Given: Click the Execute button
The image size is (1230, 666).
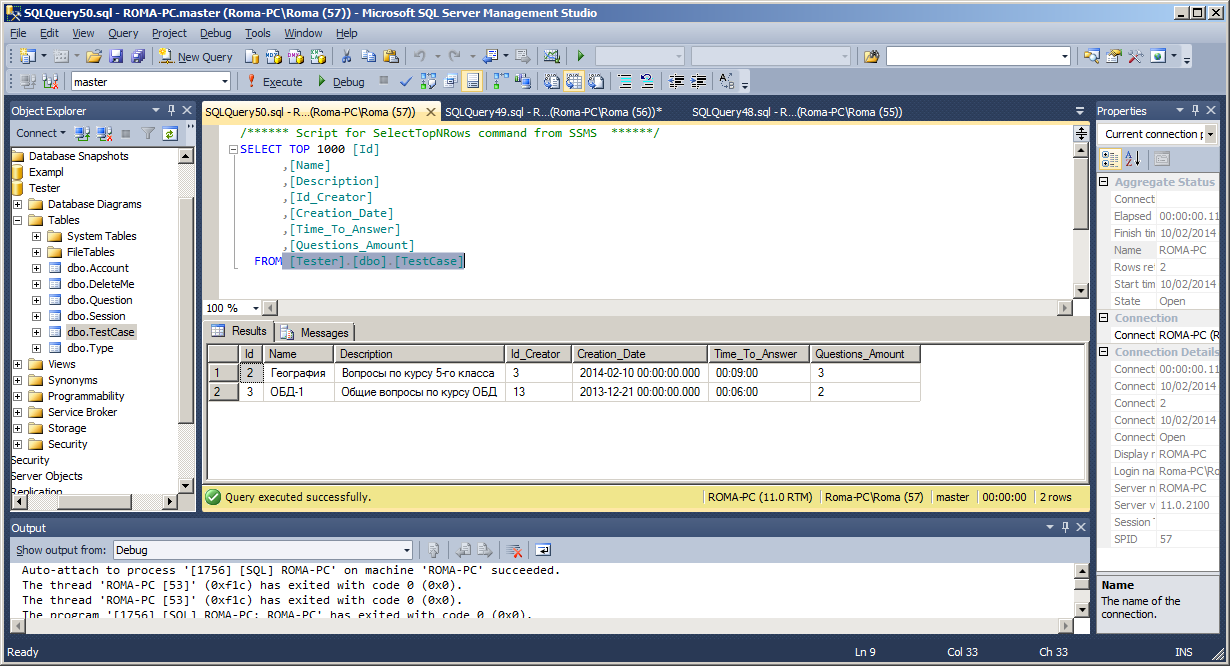Looking at the screenshot, I should (x=273, y=82).
